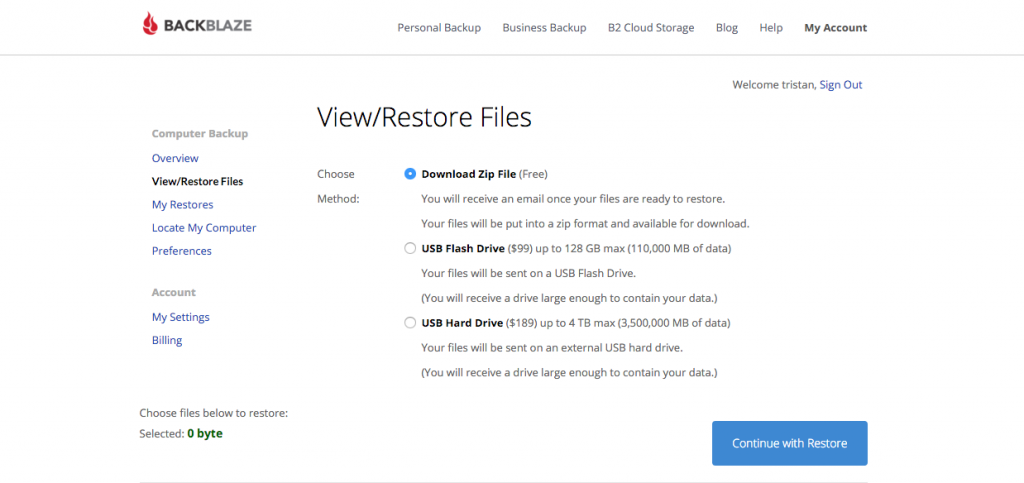The height and width of the screenshot is (483, 1024).
Task: Click the 'Welcome tristan' text
Action: [774, 85]
